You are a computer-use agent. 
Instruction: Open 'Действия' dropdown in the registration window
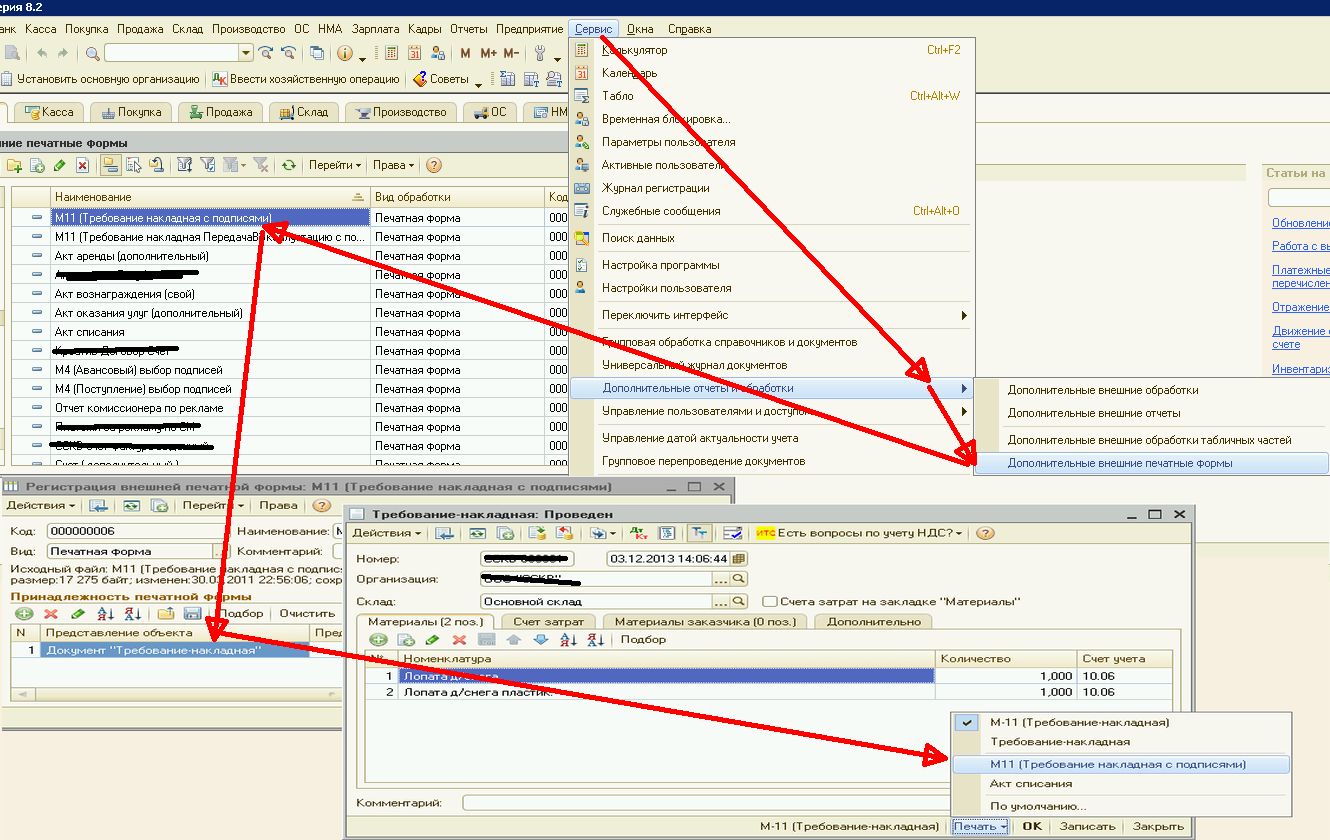coord(43,506)
